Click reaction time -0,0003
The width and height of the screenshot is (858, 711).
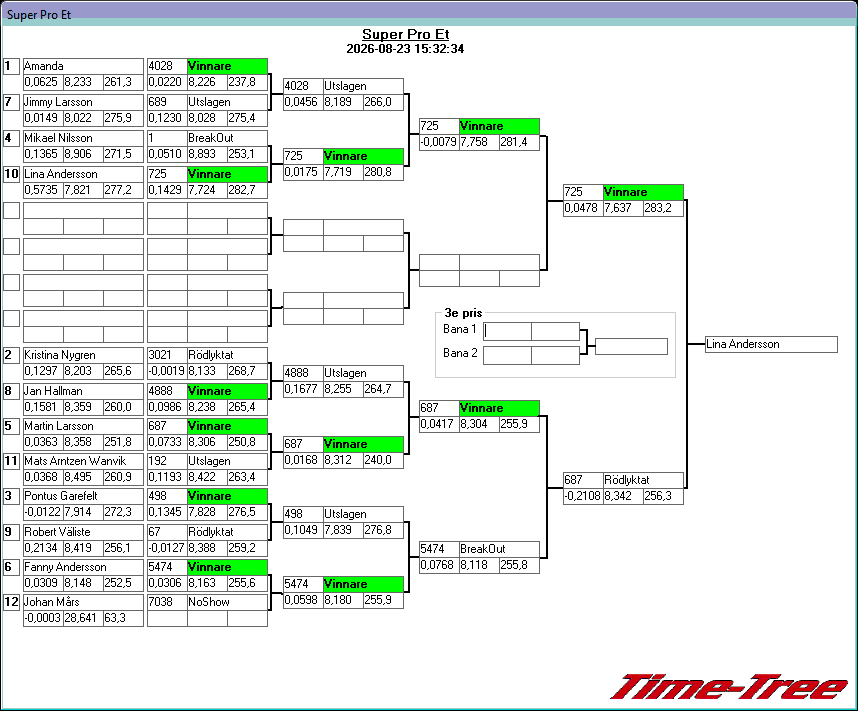pyautogui.click(x=43, y=618)
